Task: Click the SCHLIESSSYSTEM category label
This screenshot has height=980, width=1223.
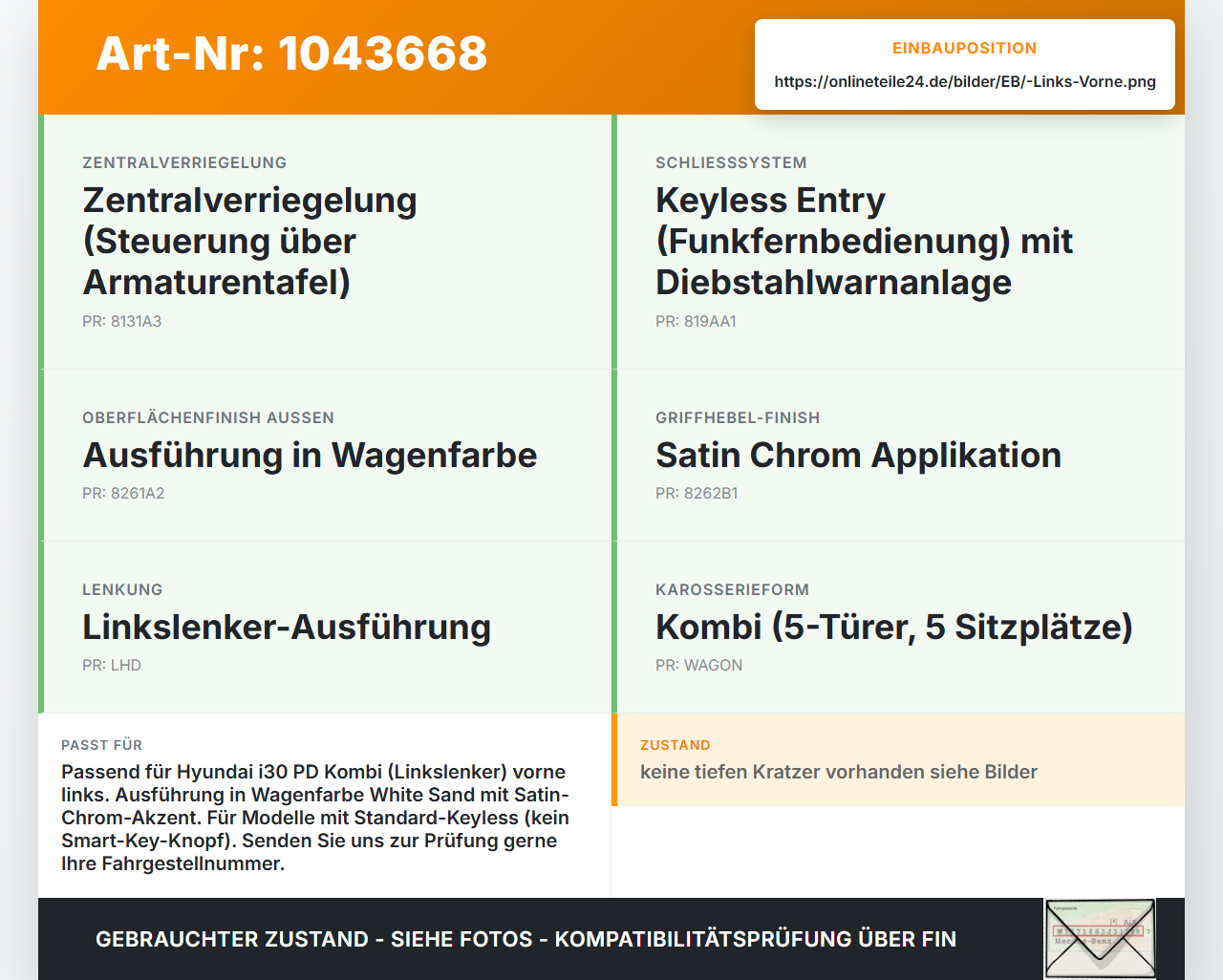Action: [x=731, y=162]
